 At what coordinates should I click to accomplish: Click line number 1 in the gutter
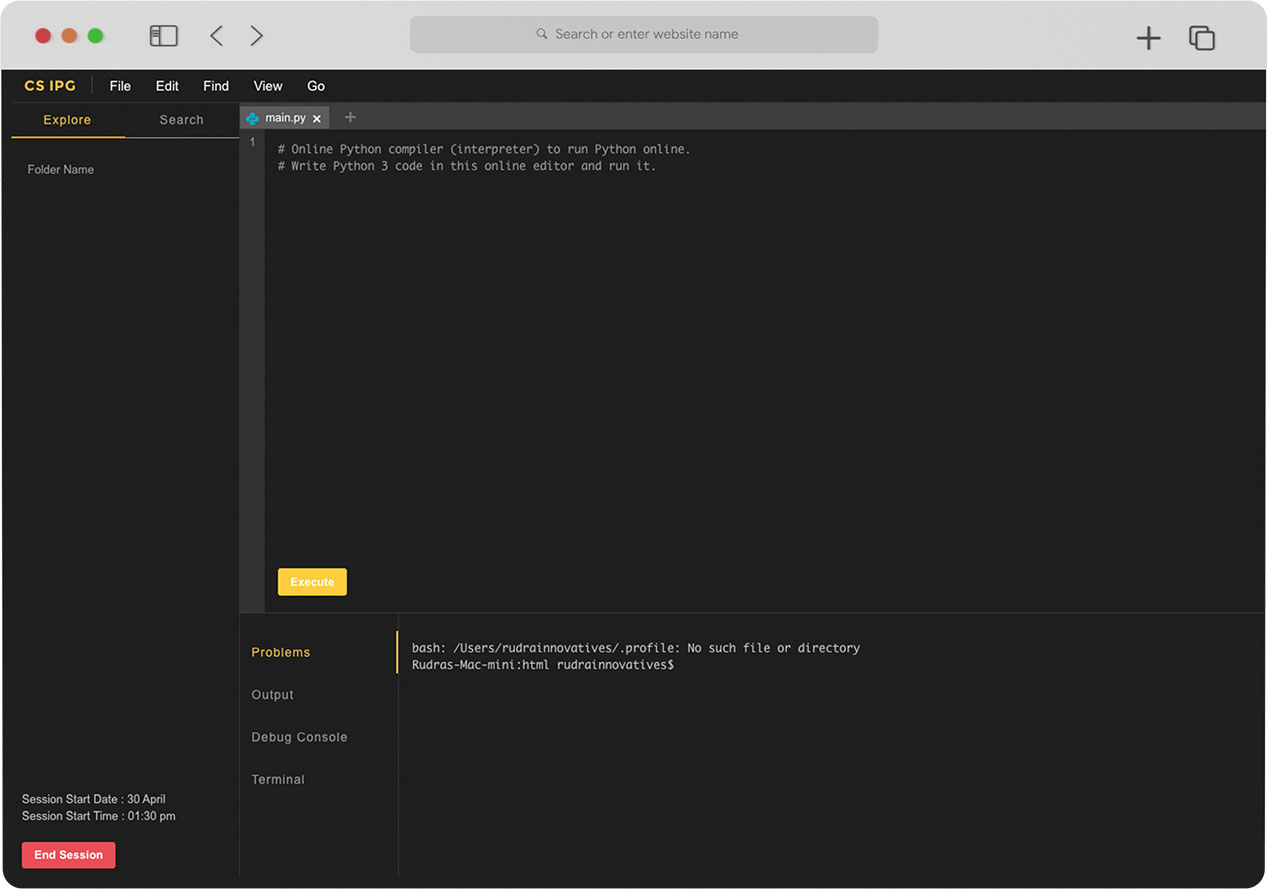click(252, 143)
